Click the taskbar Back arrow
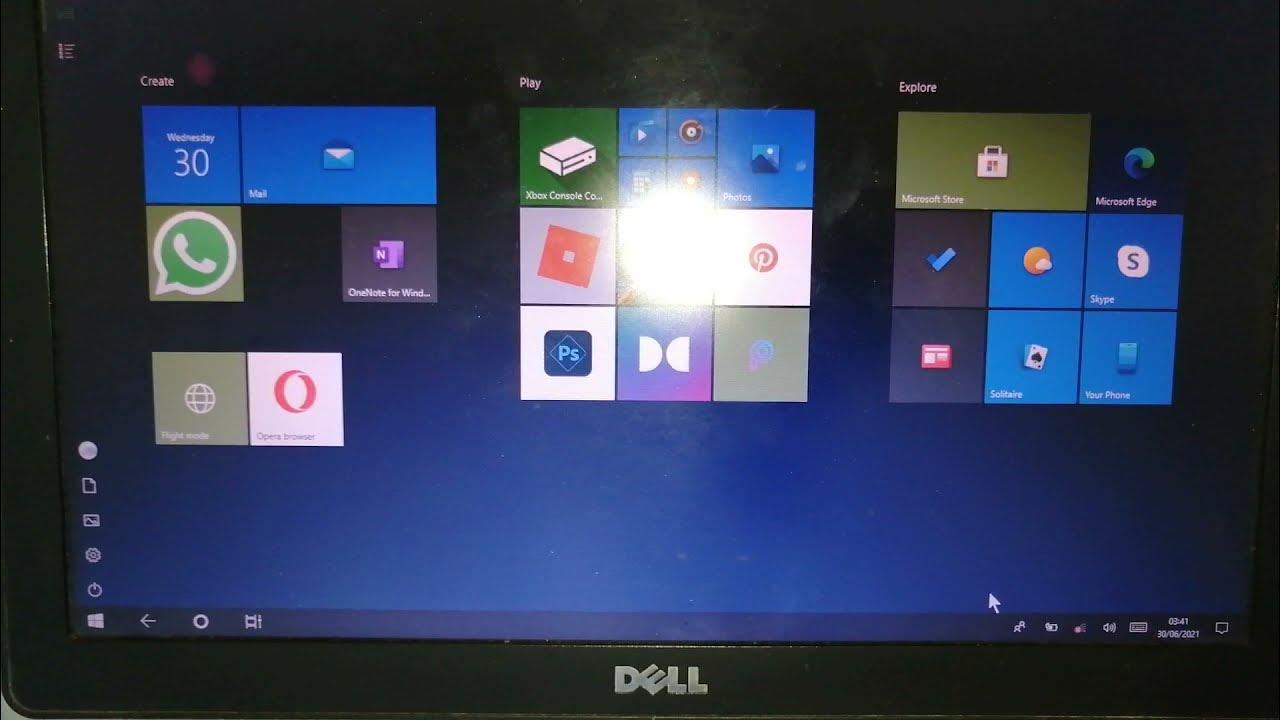 tap(148, 621)
